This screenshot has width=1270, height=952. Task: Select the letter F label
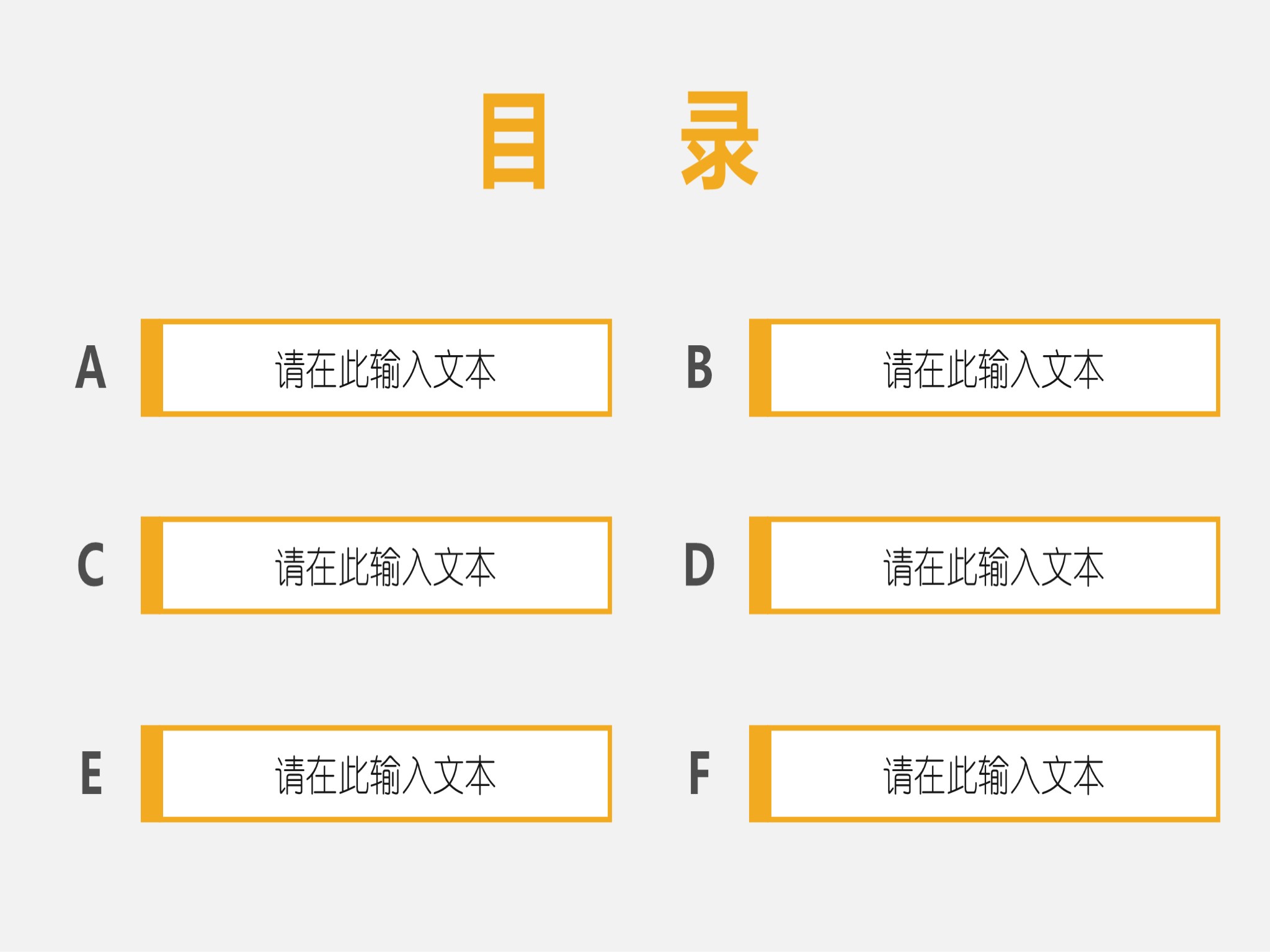click(x=699, y=773)
